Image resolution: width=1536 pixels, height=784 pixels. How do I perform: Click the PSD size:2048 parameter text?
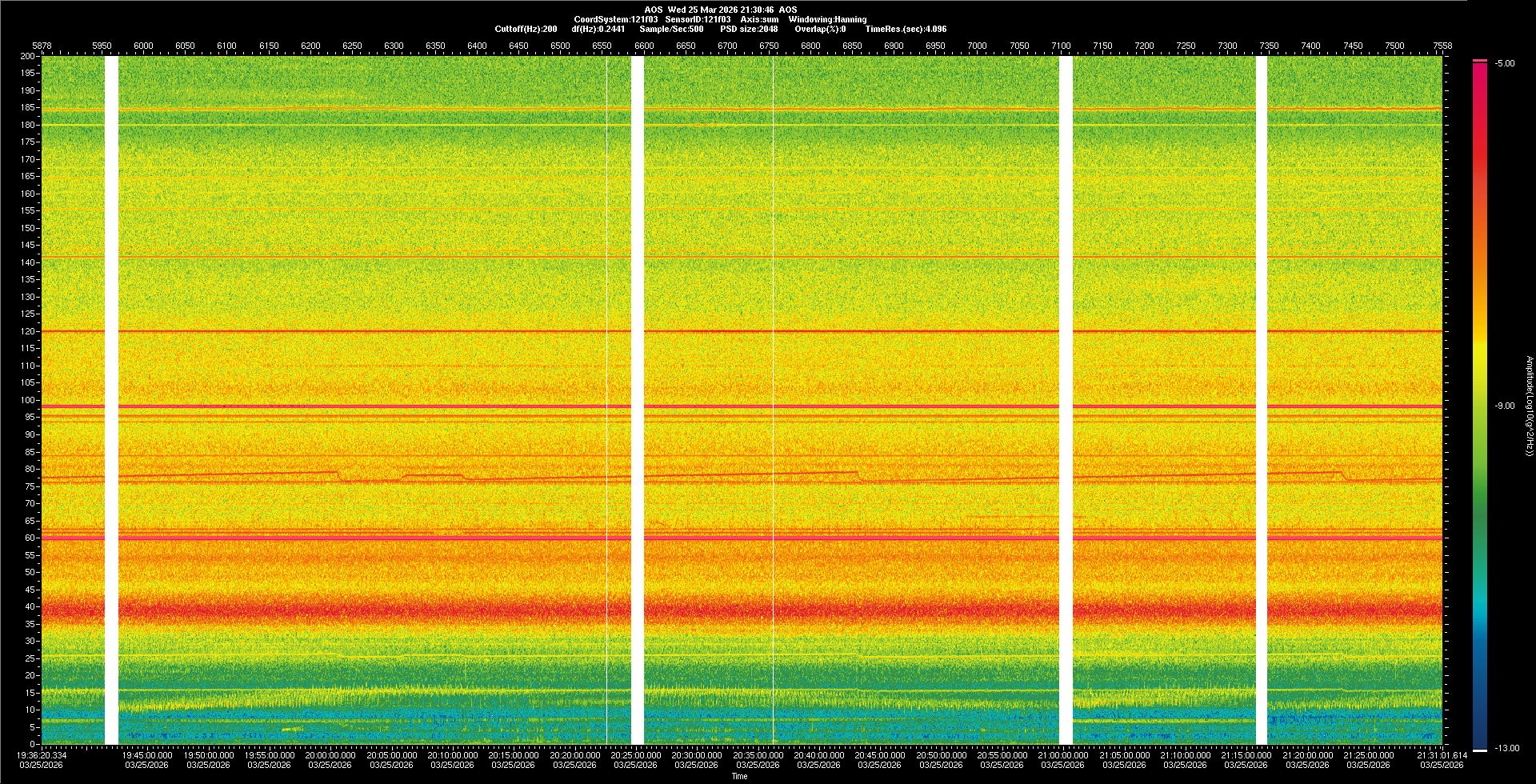(748, 29)
